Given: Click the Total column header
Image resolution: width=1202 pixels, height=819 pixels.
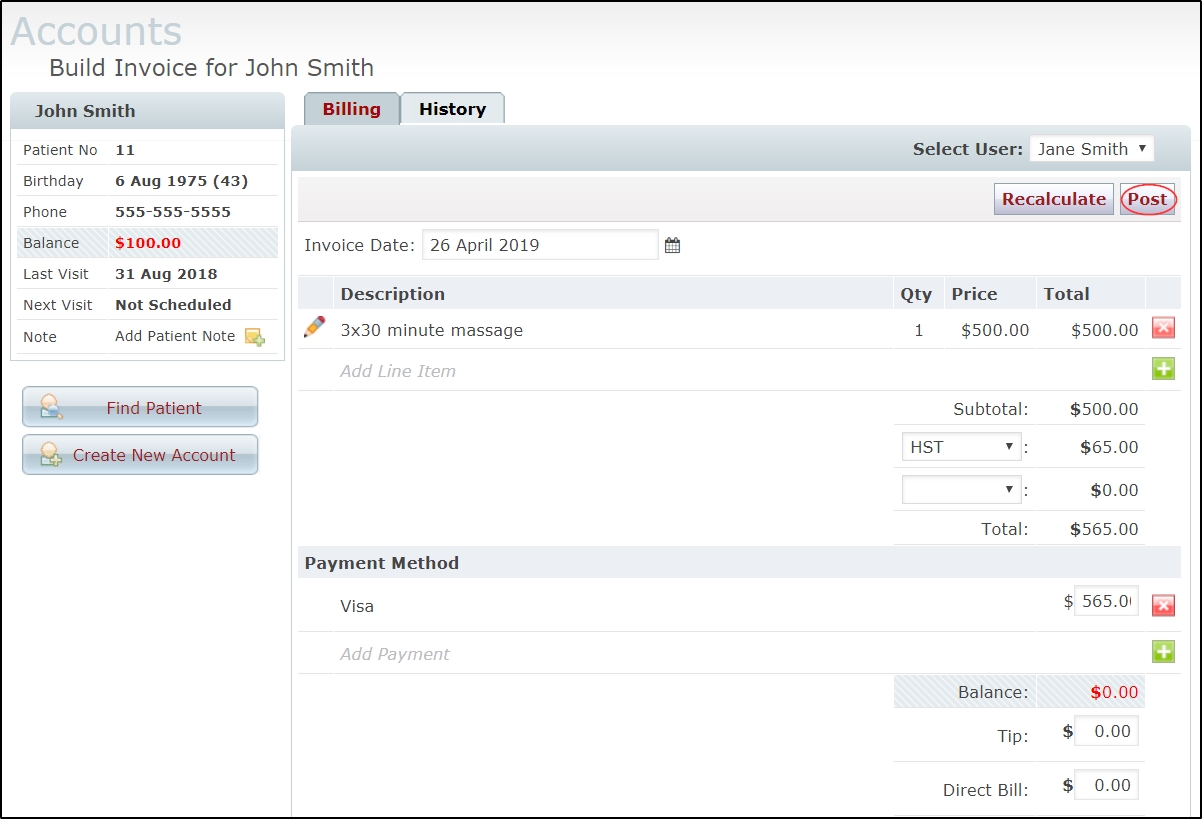Looking at the screenshot, I should click(1067, 294).
